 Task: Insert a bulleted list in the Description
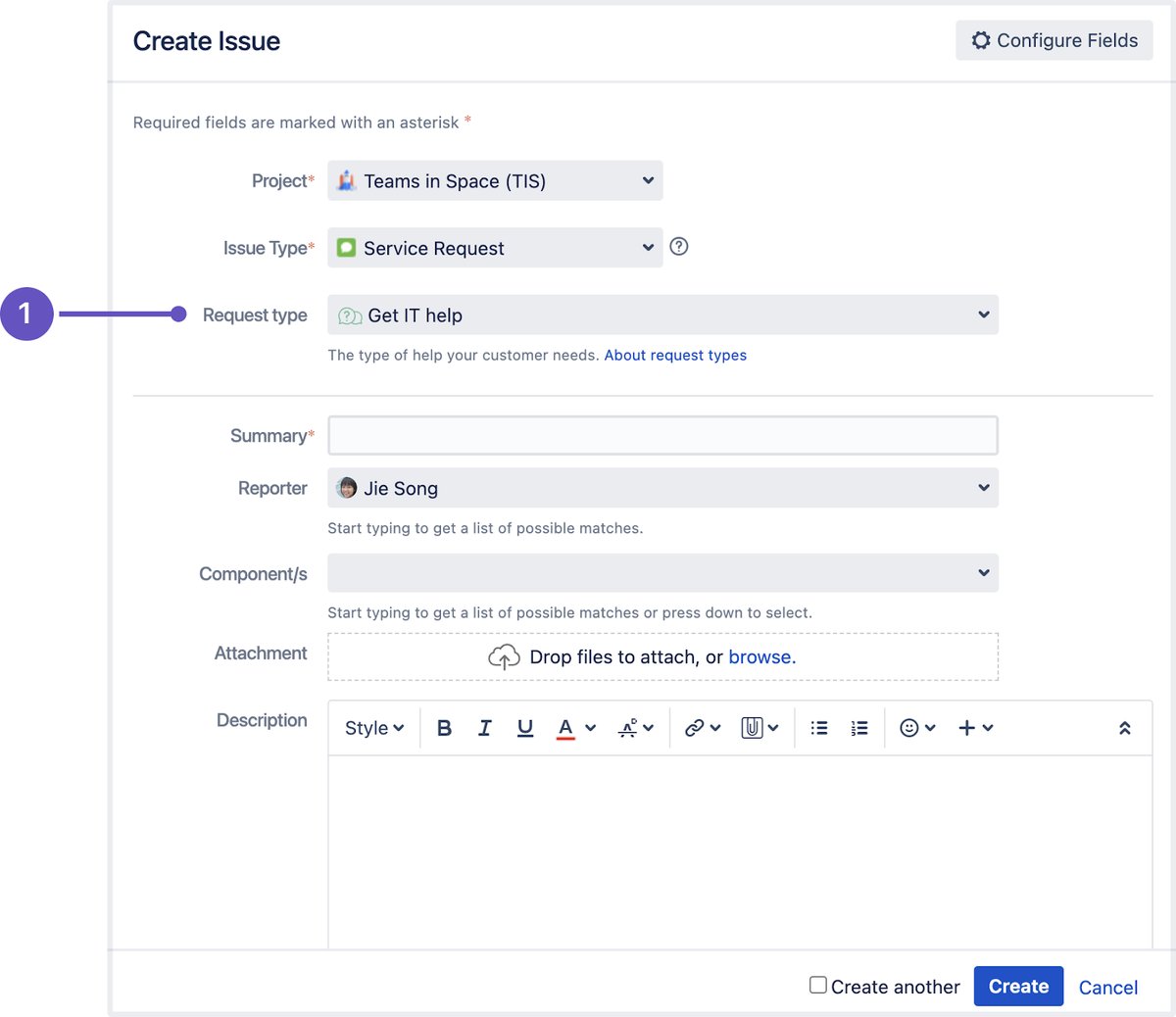pos(818,727)
